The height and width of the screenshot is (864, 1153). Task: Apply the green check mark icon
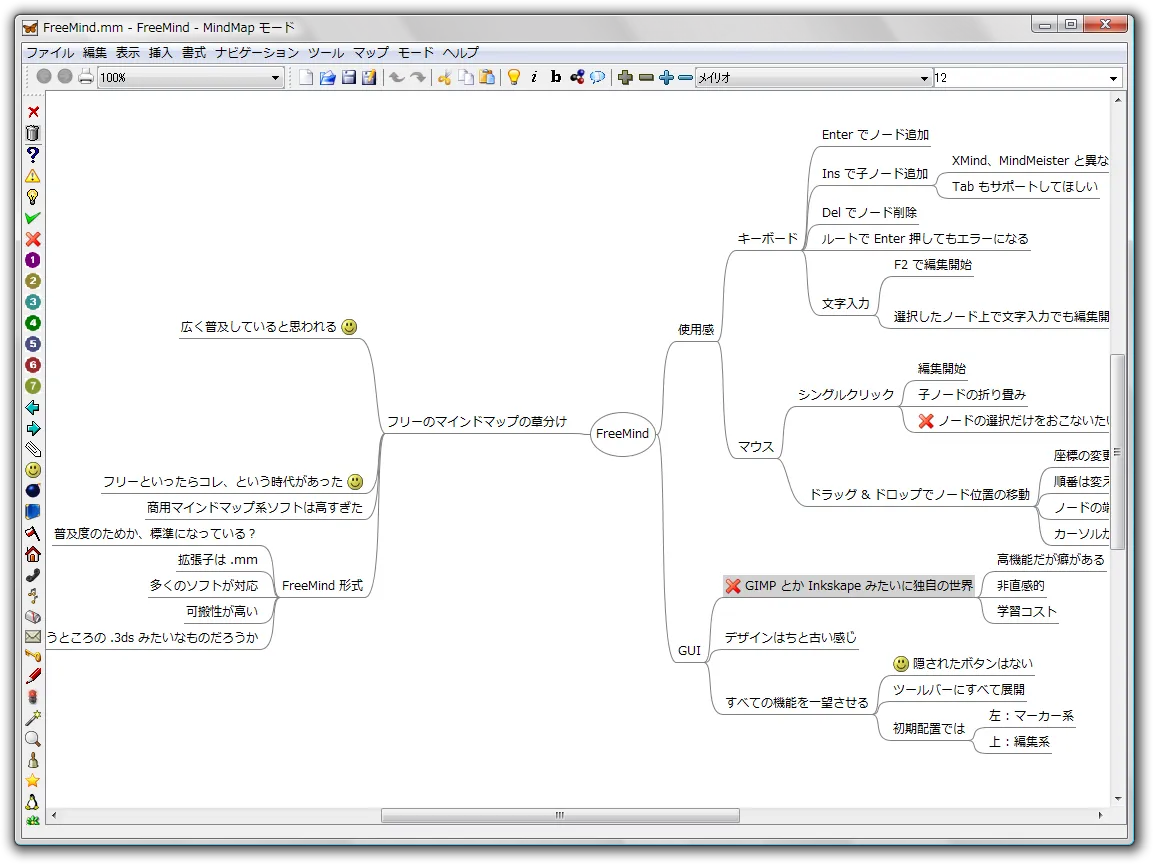[33, 217]
